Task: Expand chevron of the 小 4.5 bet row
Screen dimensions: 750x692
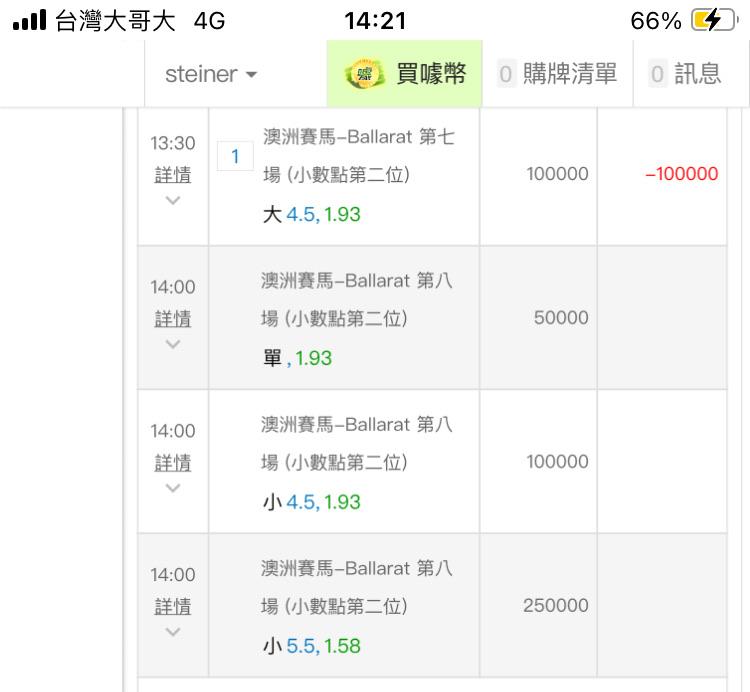Action: point(173,488)
